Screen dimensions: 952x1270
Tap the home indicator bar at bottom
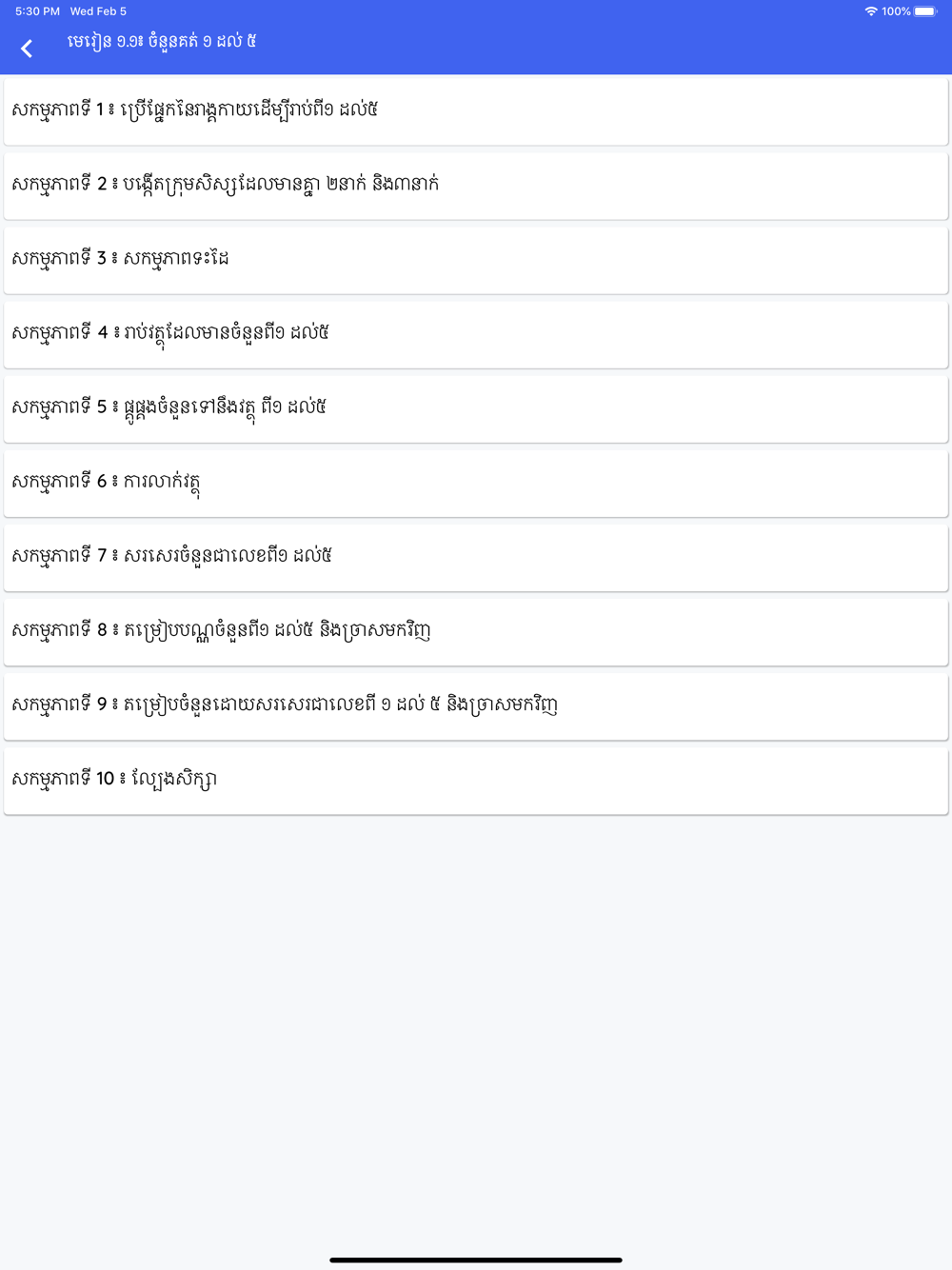coord(476,1260)
